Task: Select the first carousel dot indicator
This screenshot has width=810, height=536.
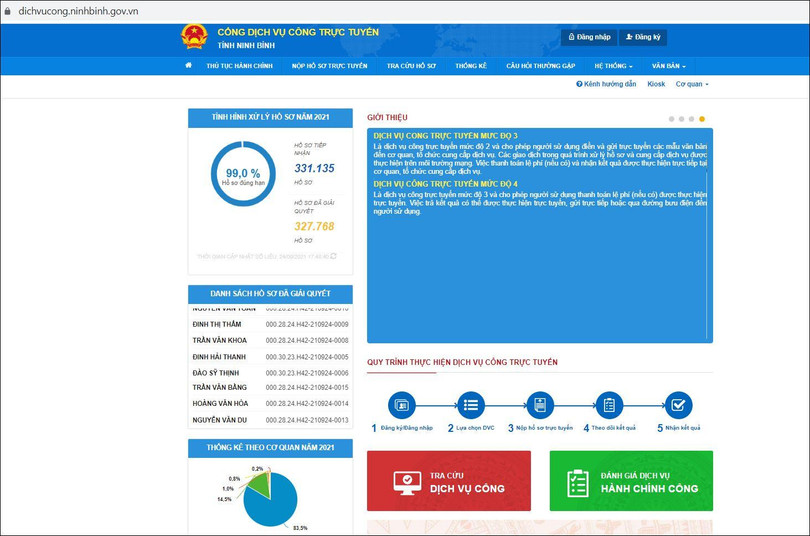Action: point(671,119)
